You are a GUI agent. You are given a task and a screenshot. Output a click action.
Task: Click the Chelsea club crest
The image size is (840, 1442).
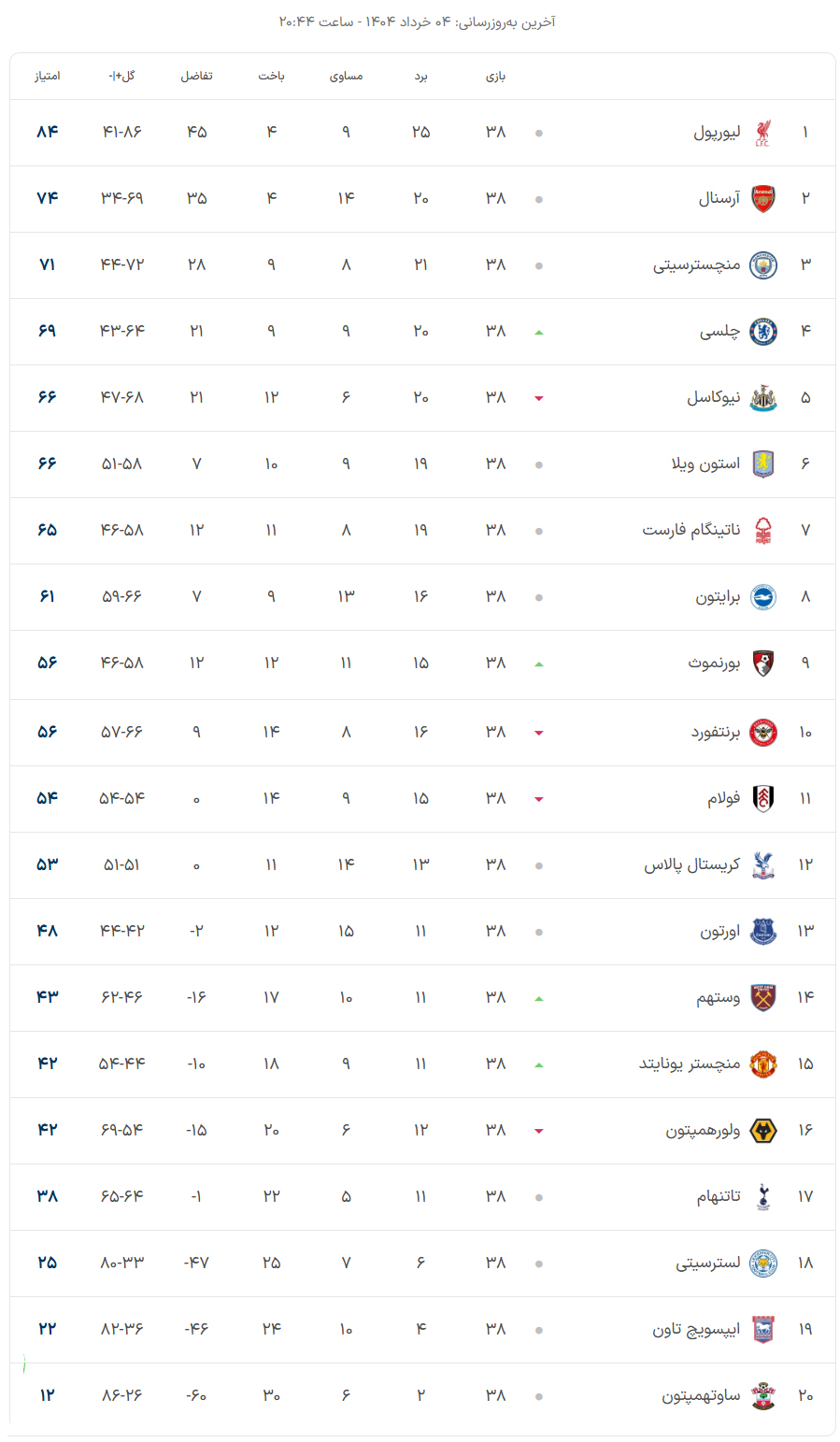(x=763, y=331)
